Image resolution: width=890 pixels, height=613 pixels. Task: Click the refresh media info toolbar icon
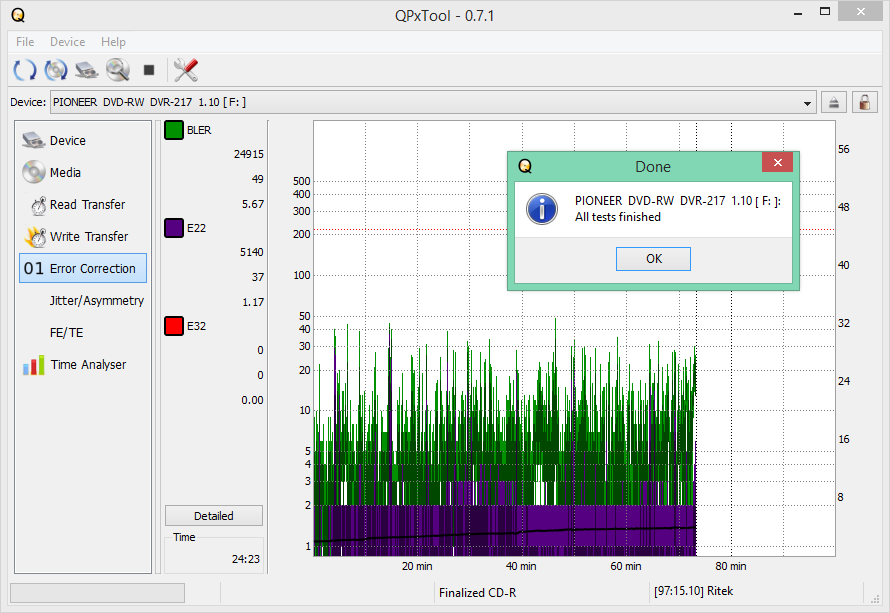56,70
